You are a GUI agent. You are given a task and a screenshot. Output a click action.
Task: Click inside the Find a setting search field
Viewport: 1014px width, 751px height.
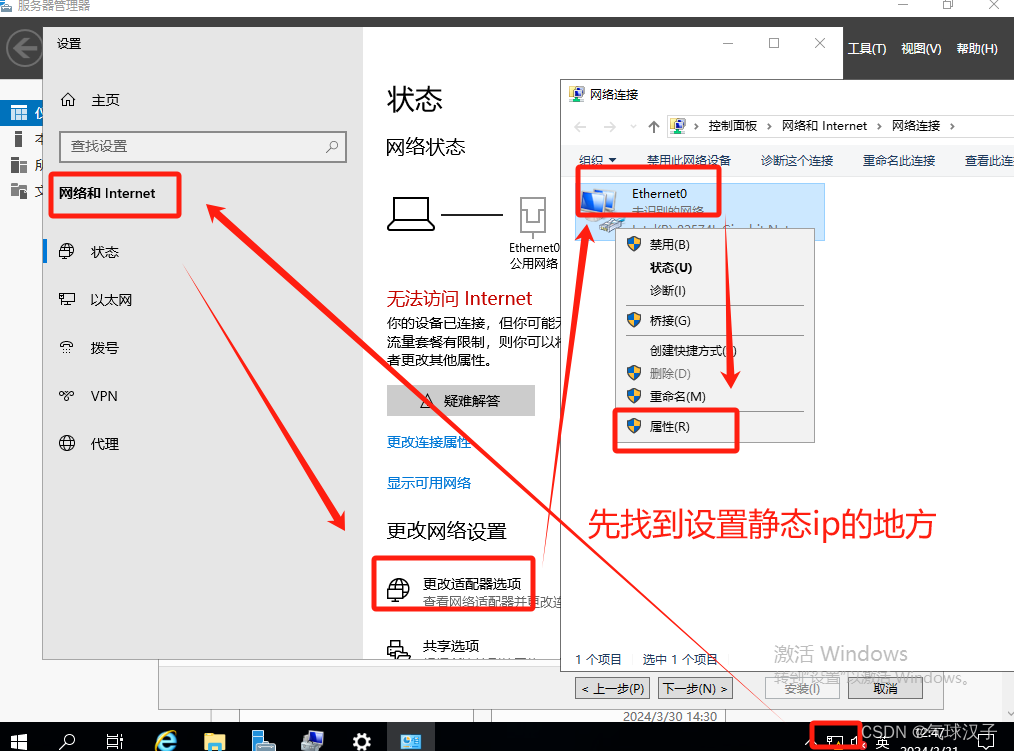click(x=203, y=147)
